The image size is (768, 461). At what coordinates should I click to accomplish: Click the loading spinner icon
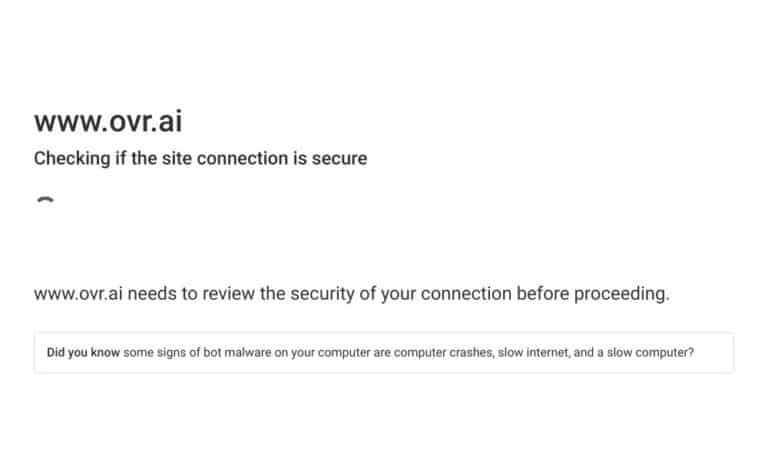click(46, 201)
